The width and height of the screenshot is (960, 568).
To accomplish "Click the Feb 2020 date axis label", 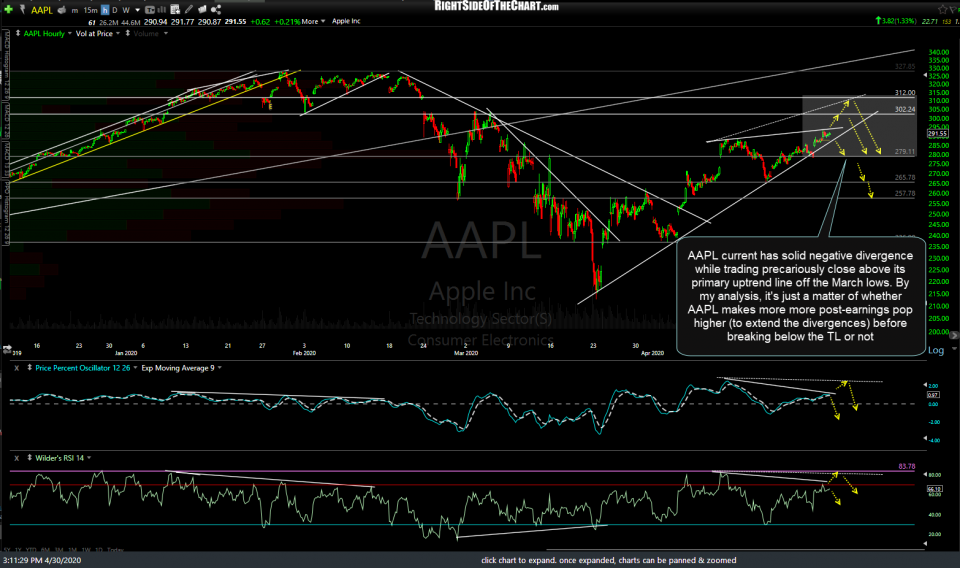I will tap(304, 353).
